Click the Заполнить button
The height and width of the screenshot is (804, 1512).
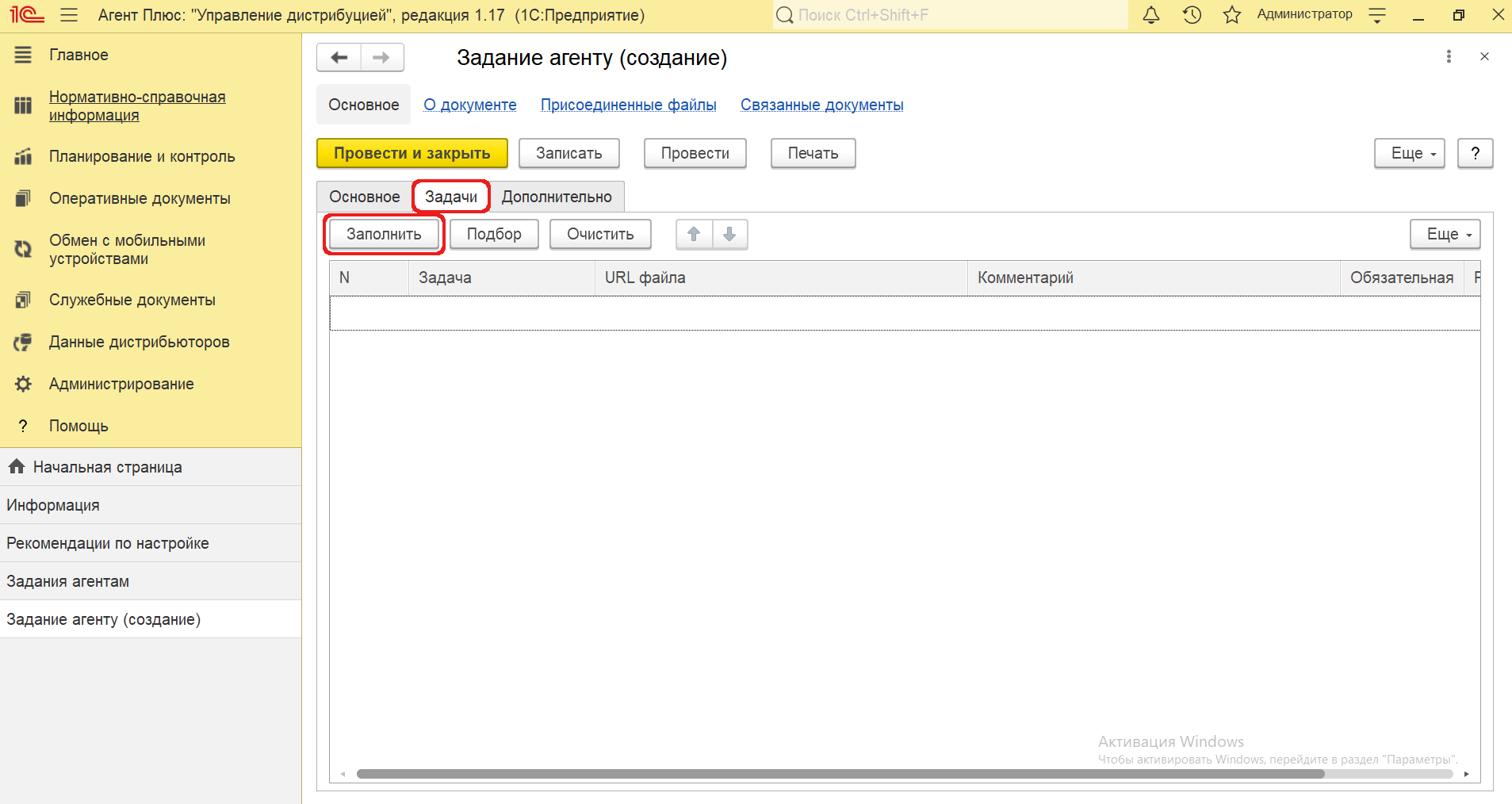[x=384, y=234]
